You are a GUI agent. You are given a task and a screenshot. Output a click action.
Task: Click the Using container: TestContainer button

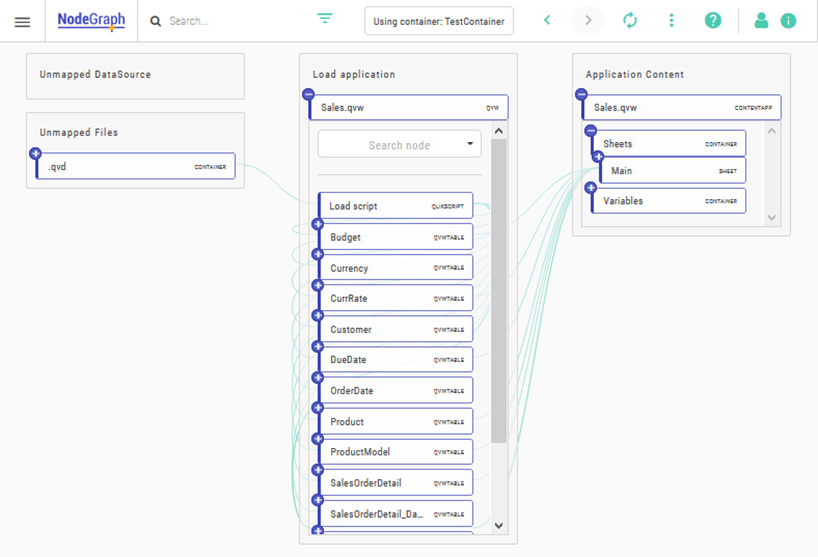439,21
